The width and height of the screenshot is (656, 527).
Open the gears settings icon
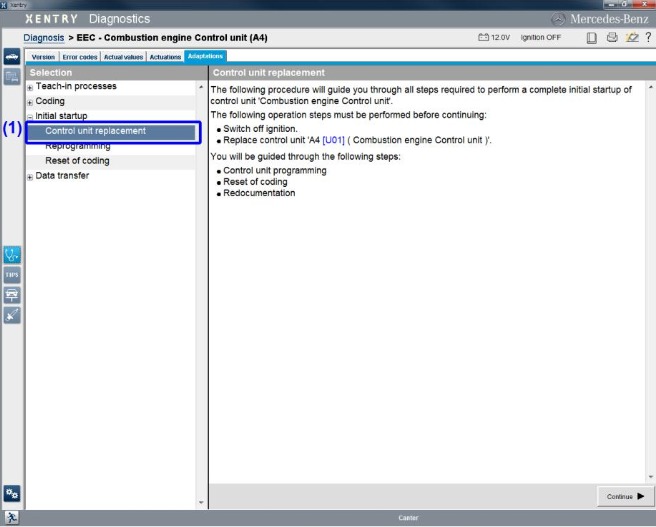(x=12, y=494)
